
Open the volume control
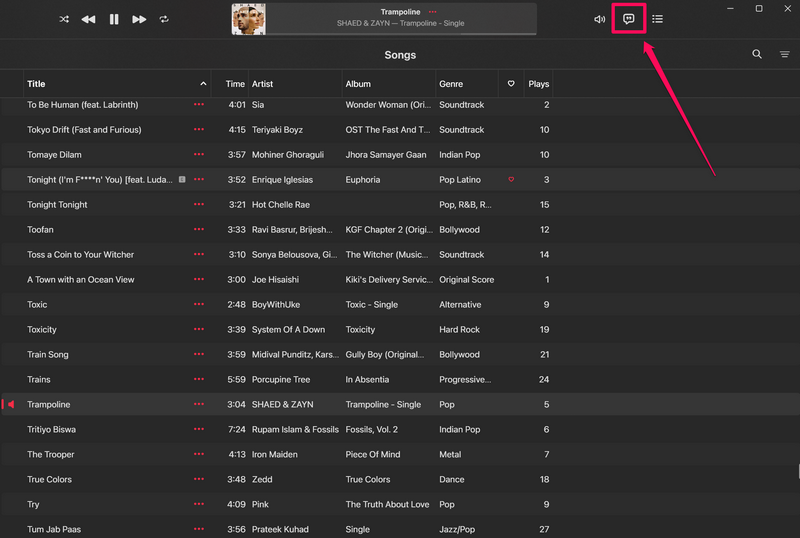click(599, 19)
